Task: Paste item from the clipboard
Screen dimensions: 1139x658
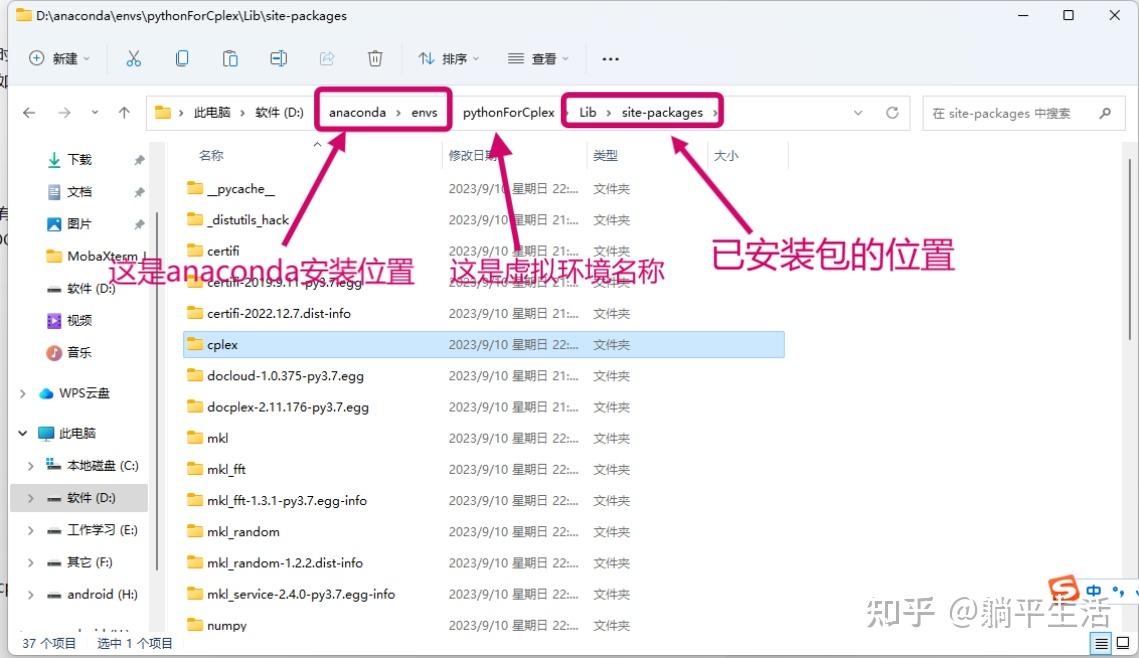Action: click(x=230, y=59)
